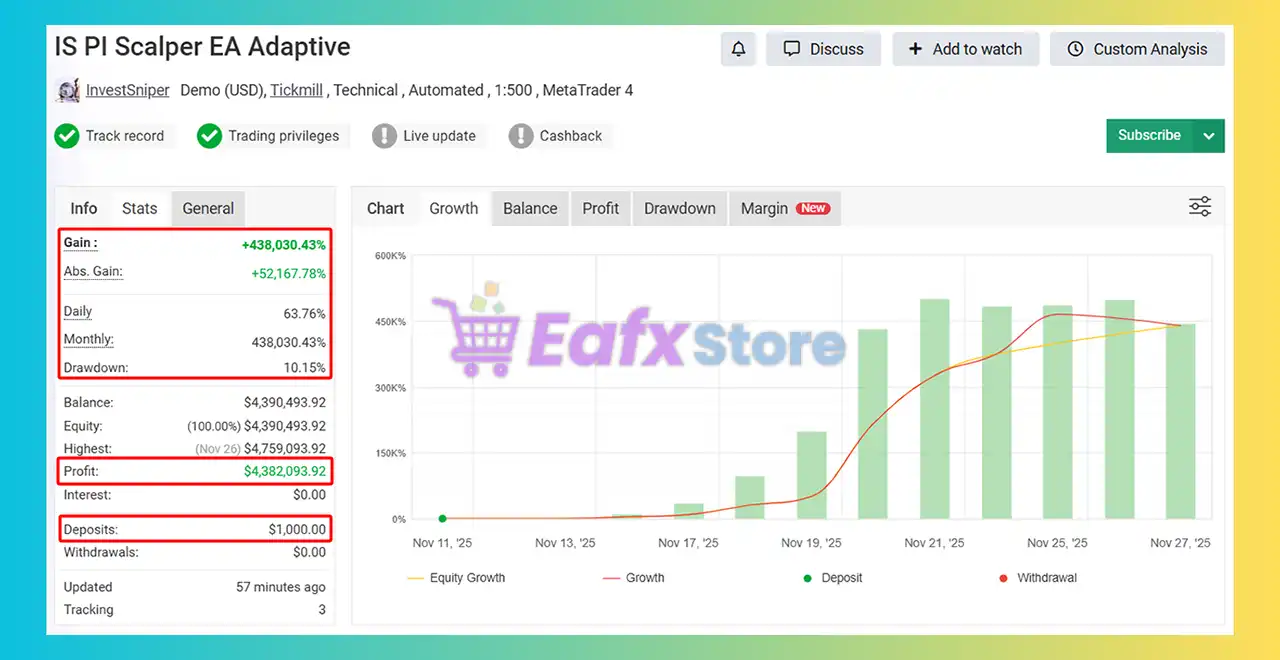The height and width of the screenshot is (660, 1280).
Task: Click the notification bell icon
Action: point(739,49)
